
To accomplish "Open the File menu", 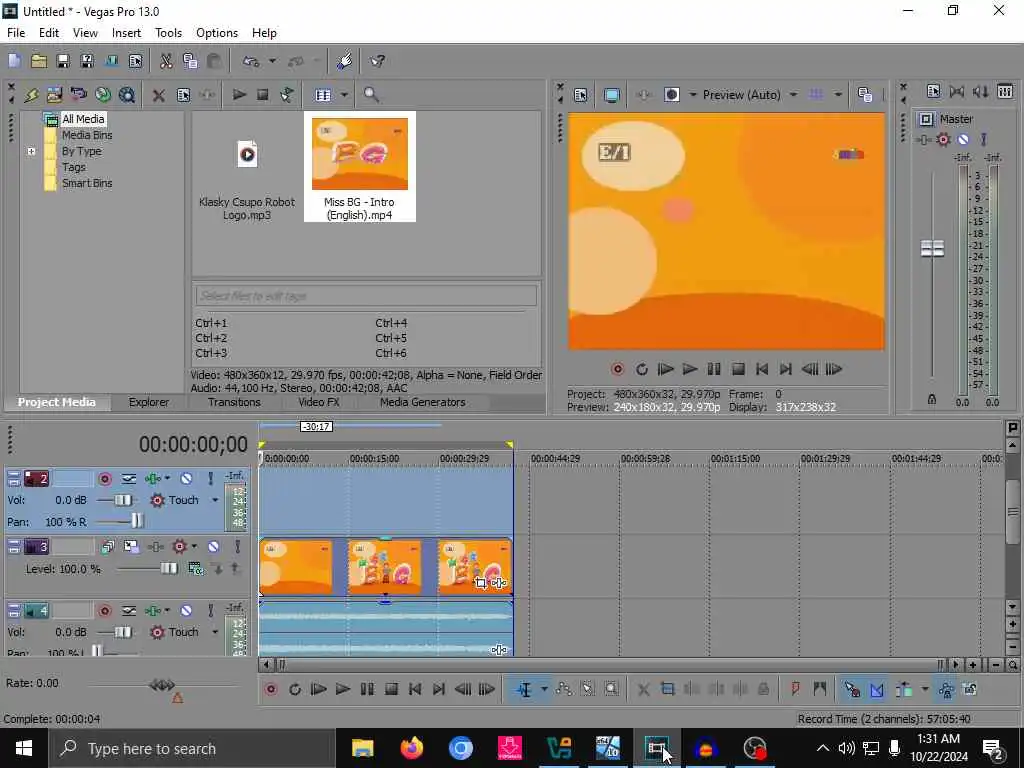I will point(16,33).
